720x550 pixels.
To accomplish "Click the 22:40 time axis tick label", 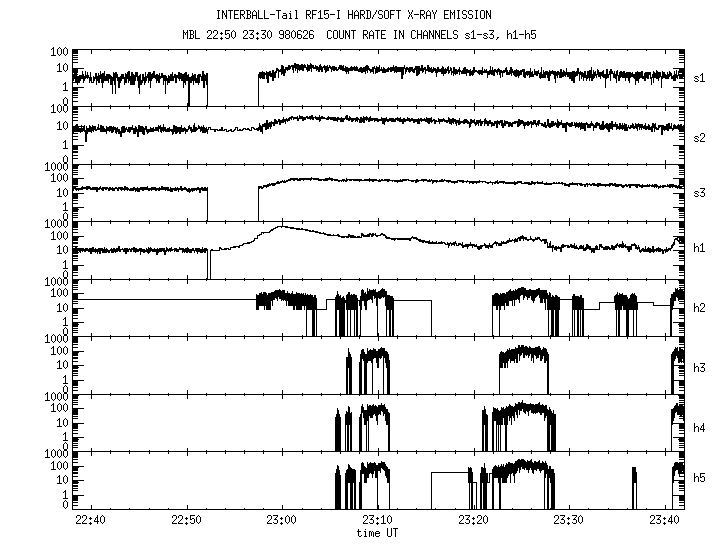I will (x=91, y=520).
